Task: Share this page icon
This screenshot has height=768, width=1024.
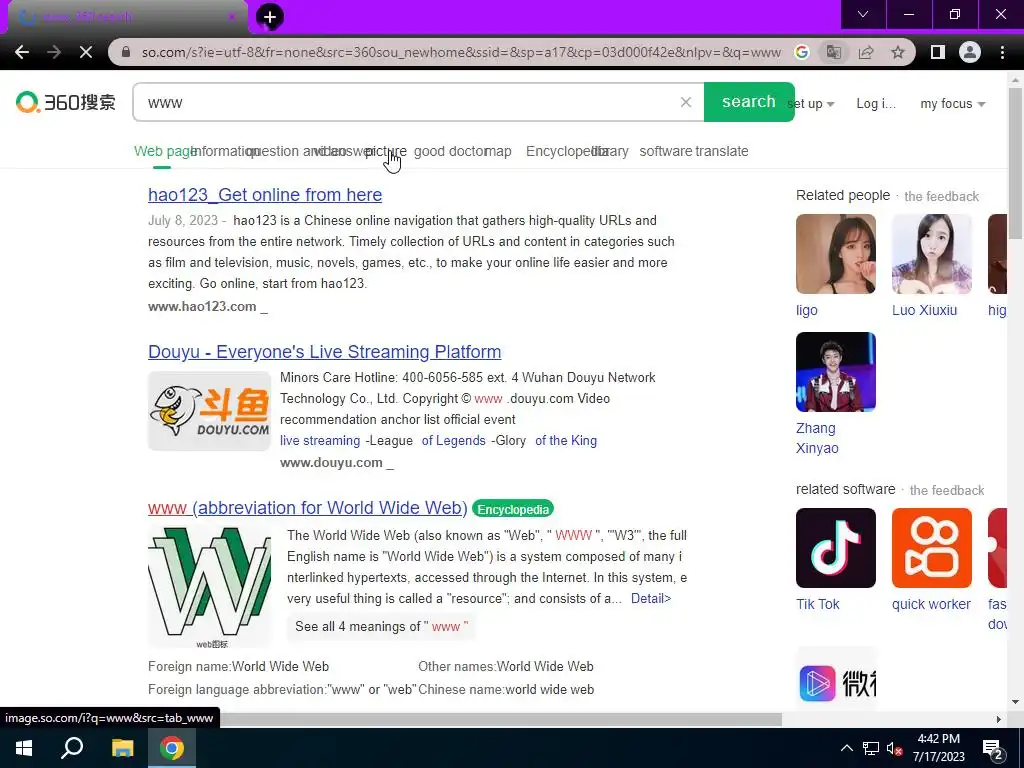Action: 866,52
